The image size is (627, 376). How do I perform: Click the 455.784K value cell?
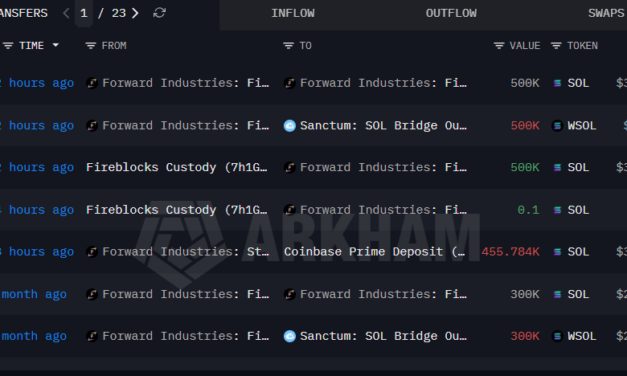point(510,252)
